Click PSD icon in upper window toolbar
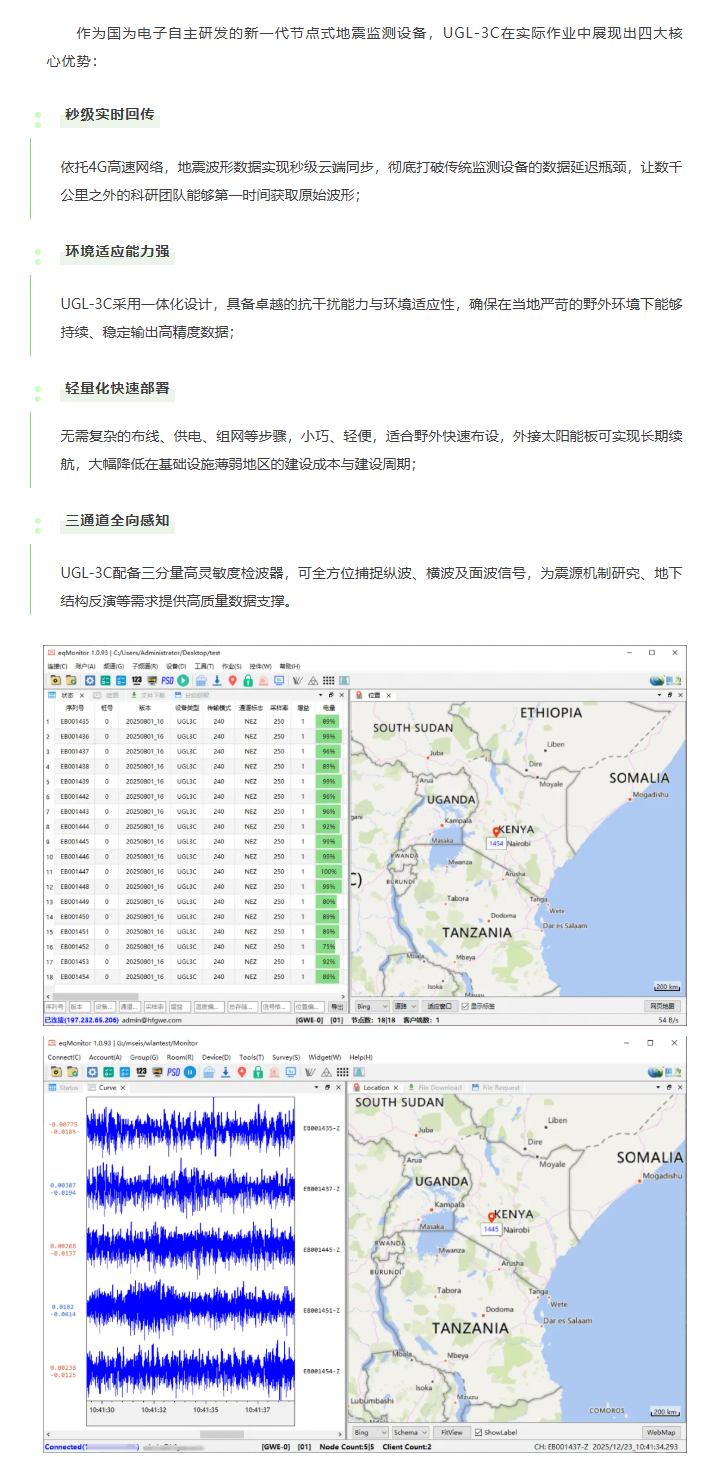722x1457 pixels. pyautogui.click(x=167, y=680)
